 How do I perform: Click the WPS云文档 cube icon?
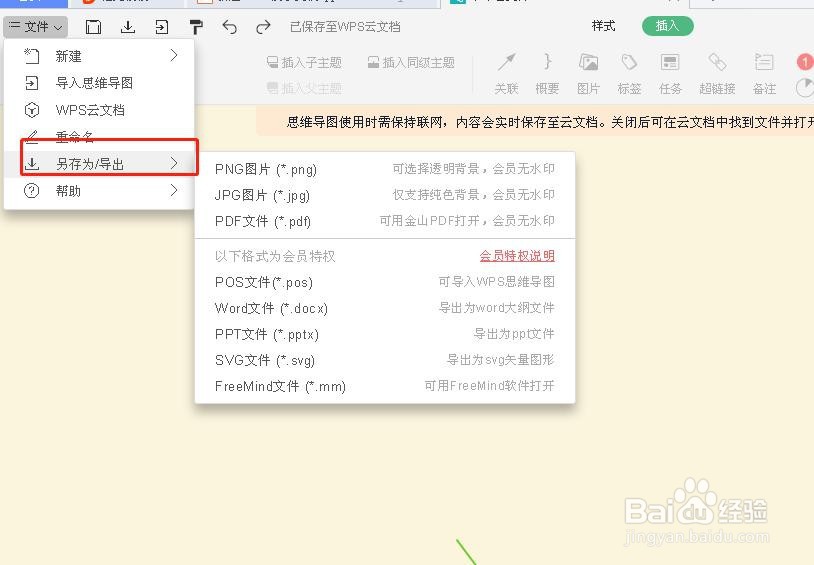[x=32, y=110]
